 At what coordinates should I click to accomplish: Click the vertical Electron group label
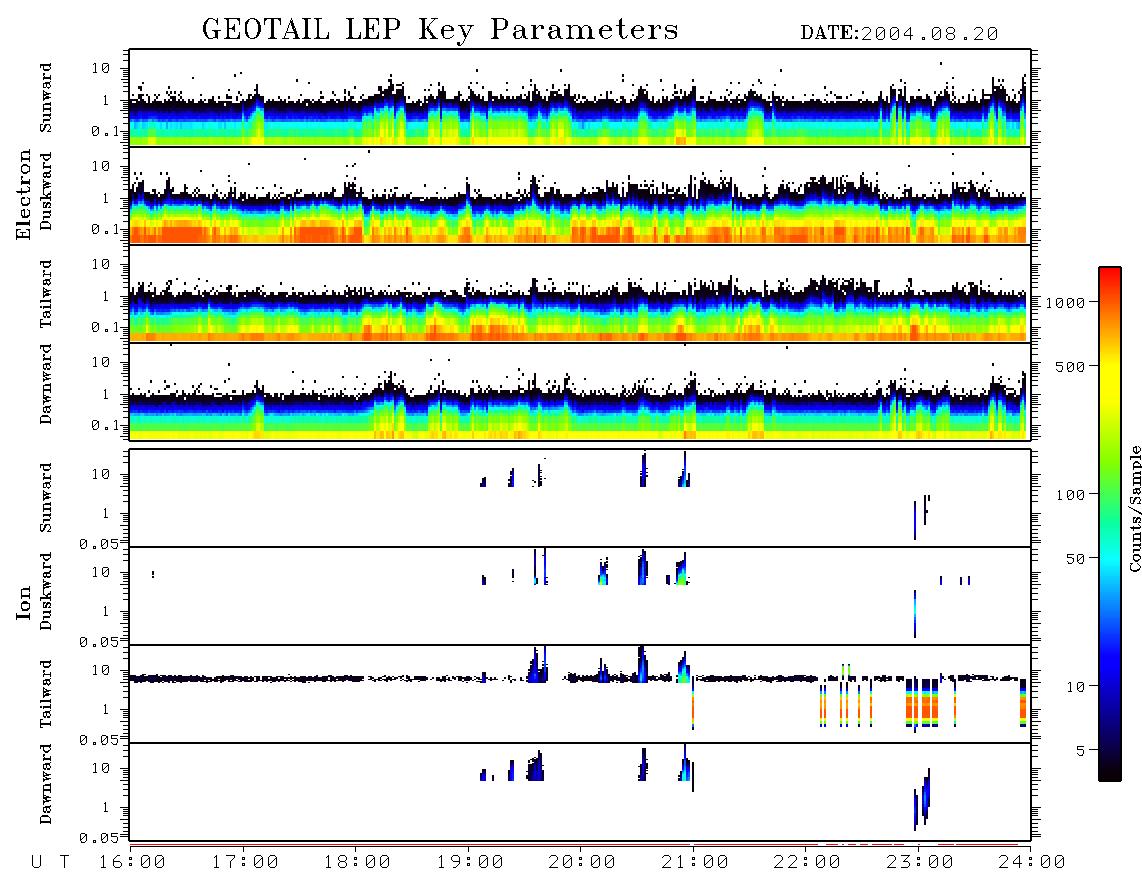pos(24,194)
